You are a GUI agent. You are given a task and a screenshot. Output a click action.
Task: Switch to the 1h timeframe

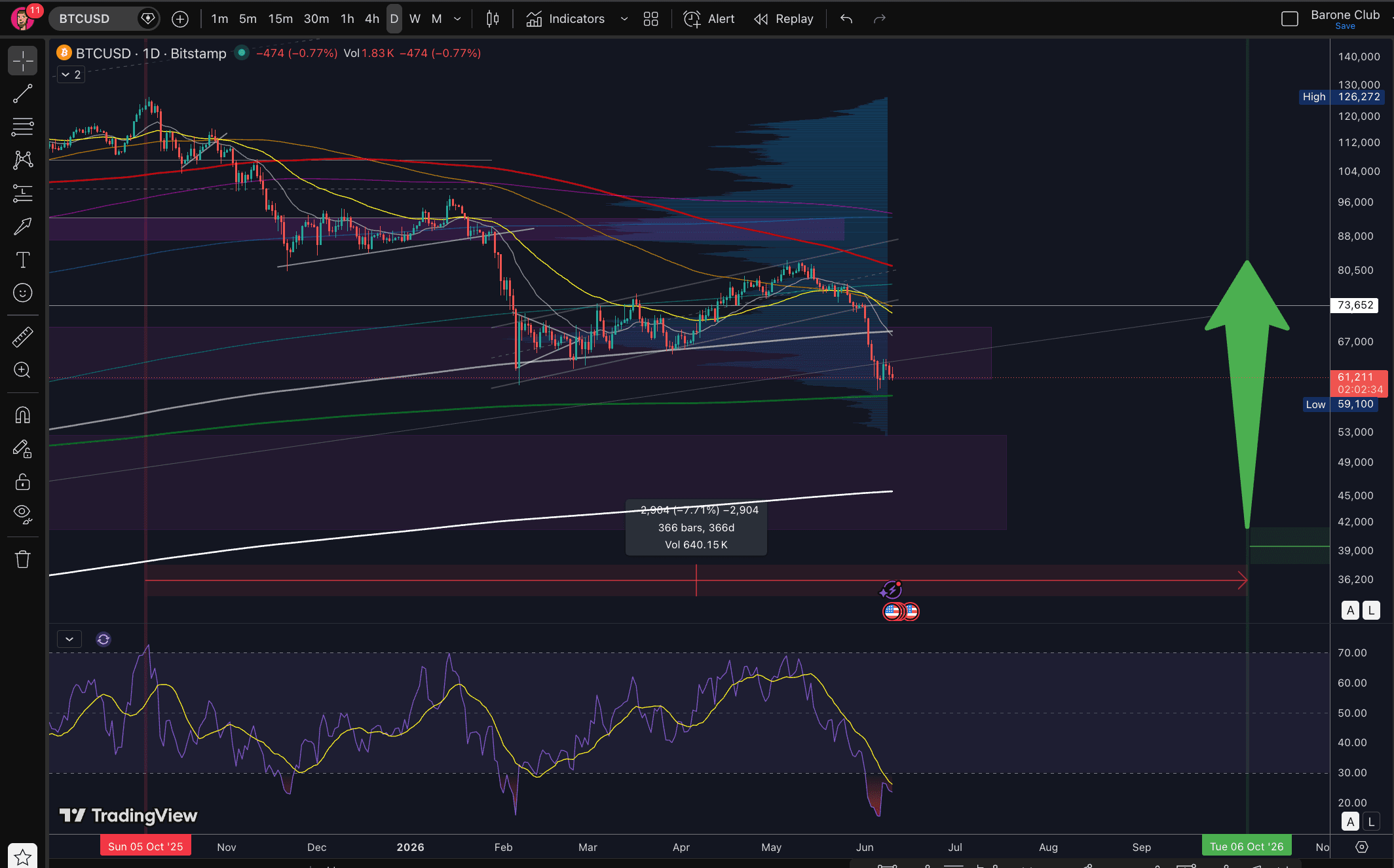(x=347, y=19)
